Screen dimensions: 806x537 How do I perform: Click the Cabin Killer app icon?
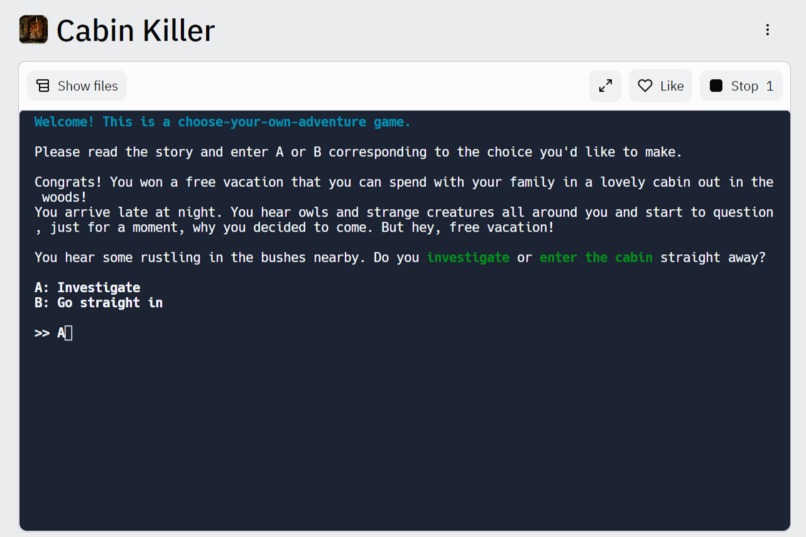click(33, 29)
